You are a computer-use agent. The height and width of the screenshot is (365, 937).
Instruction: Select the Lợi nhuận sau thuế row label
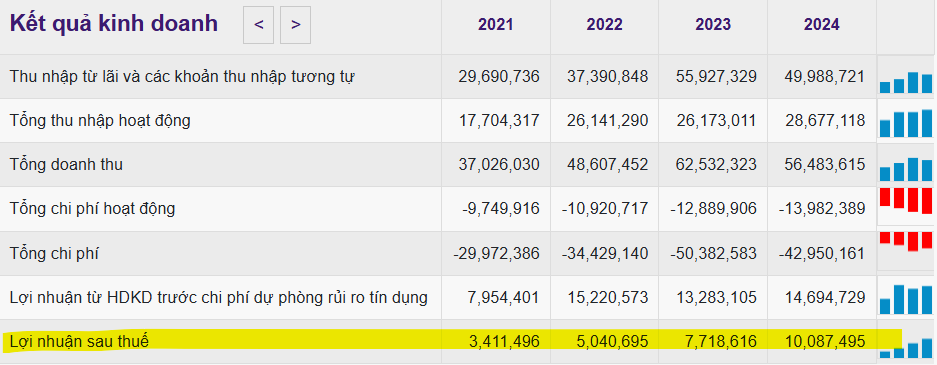tap(79, 342)
